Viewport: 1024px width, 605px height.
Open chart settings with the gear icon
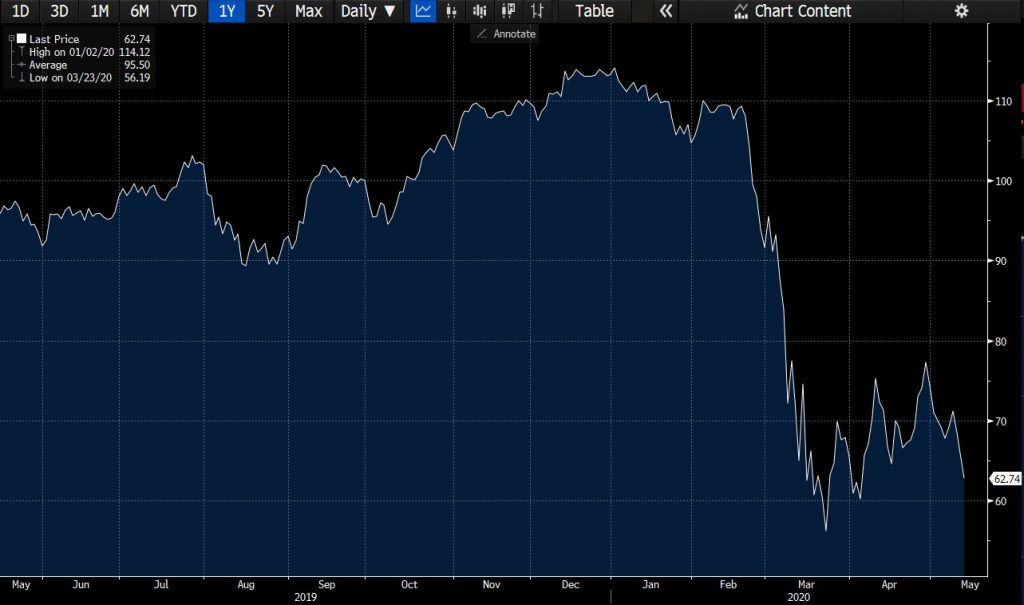point(961,10)
